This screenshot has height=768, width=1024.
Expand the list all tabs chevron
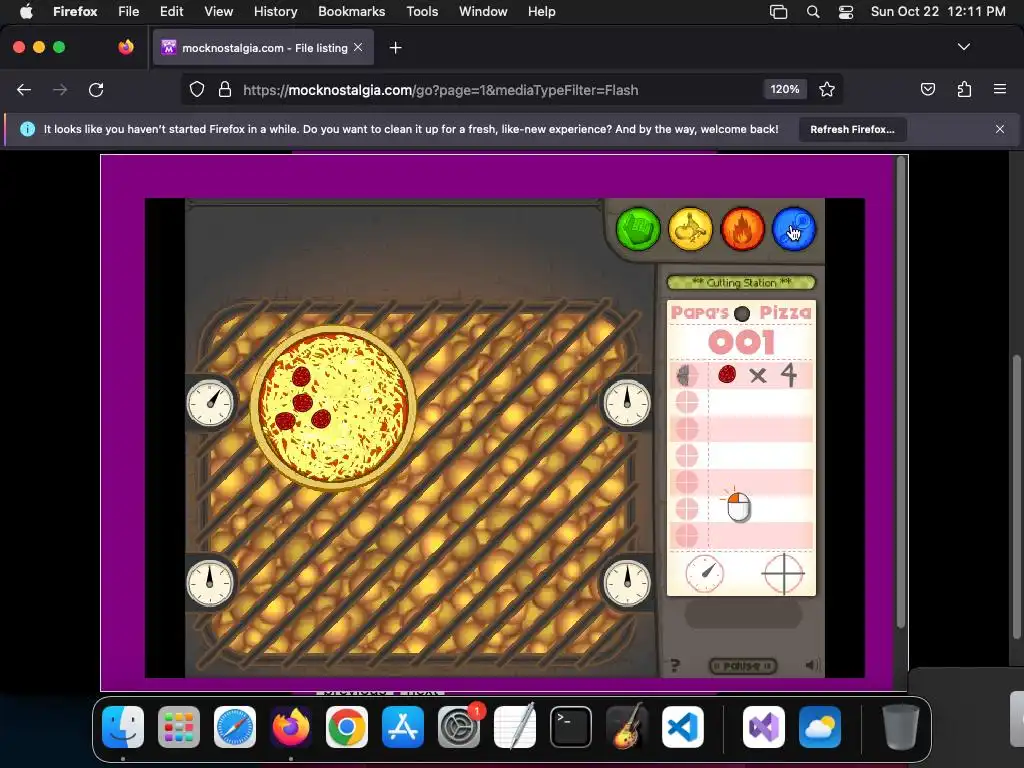pos(963,47)
